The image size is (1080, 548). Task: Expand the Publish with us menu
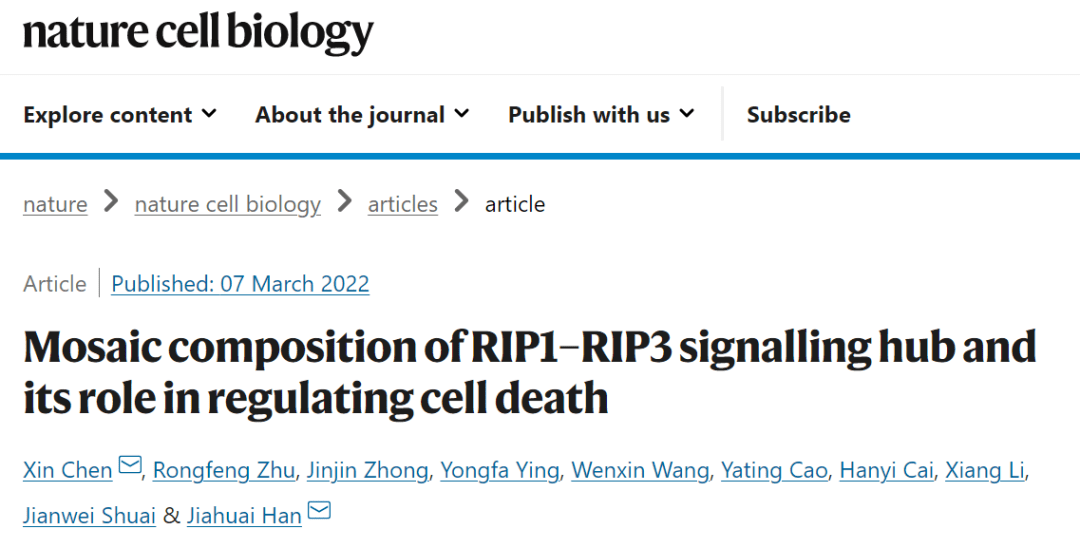tap(601, 114)
